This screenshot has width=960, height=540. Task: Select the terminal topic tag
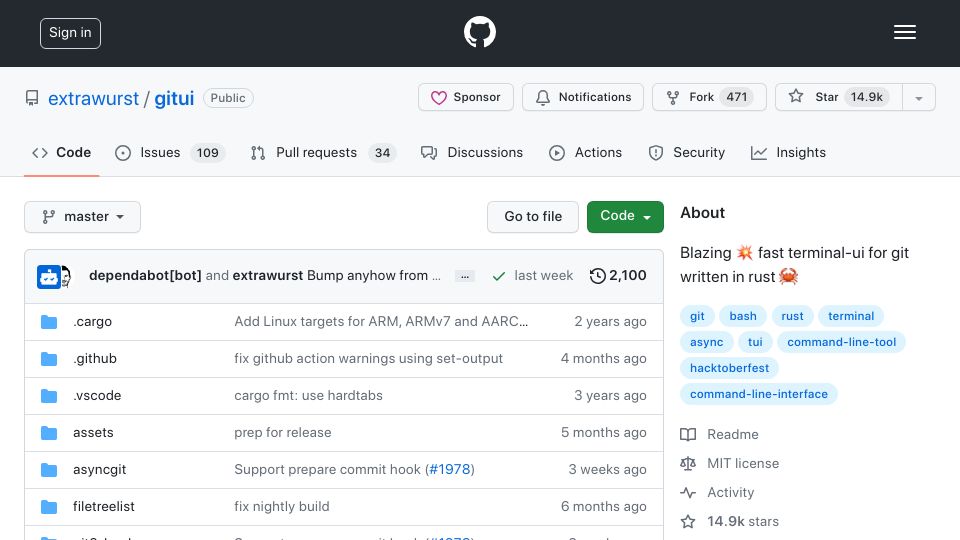[x=851, y=316]
